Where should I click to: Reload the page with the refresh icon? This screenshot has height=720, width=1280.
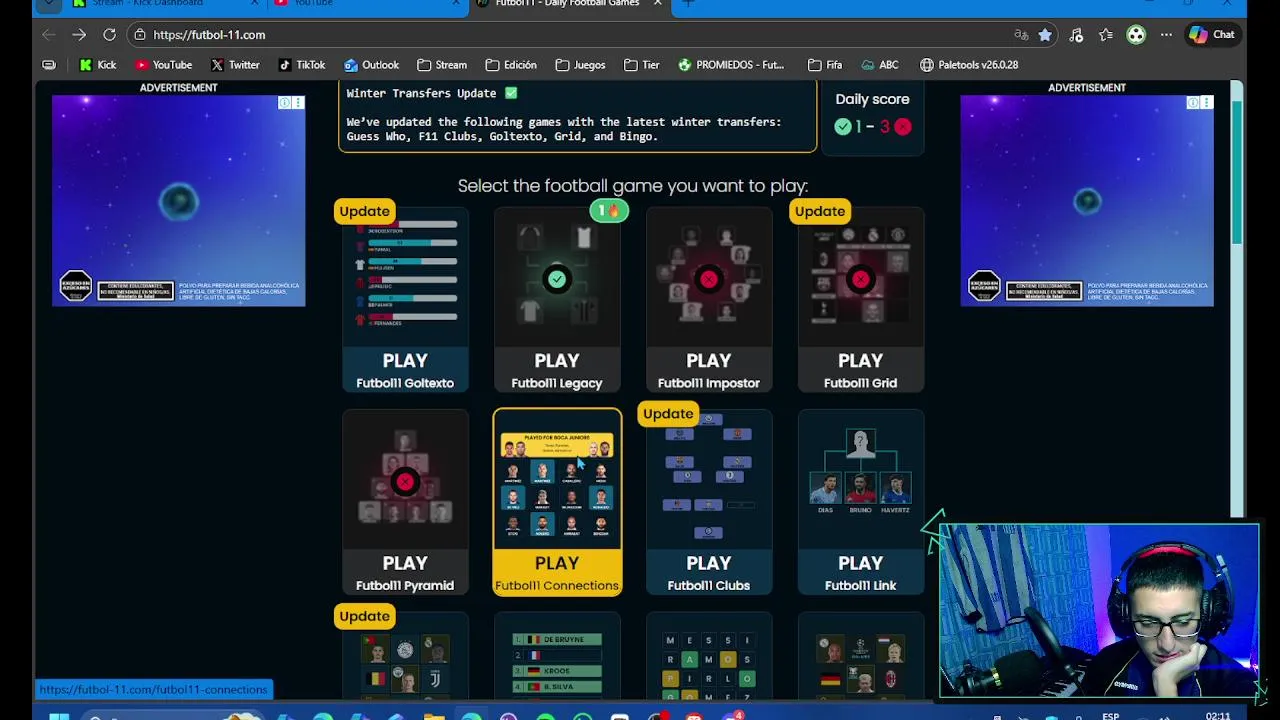pyautogui.click(x=109, y=35)
